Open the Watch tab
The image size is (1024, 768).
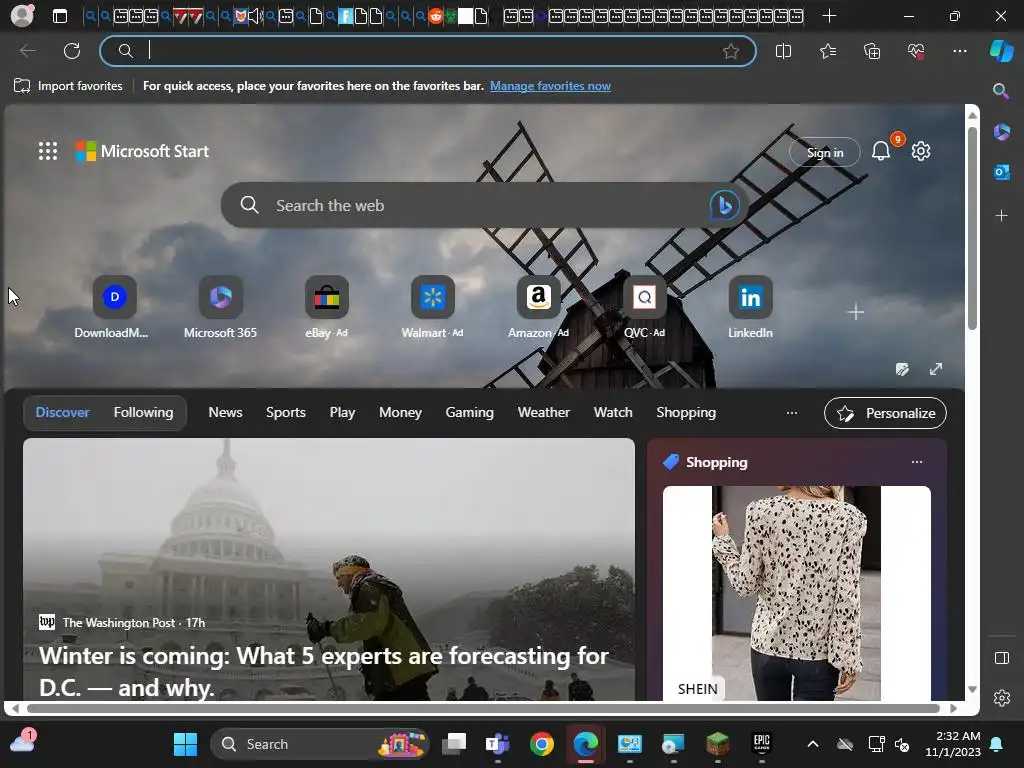pos(613,413)
